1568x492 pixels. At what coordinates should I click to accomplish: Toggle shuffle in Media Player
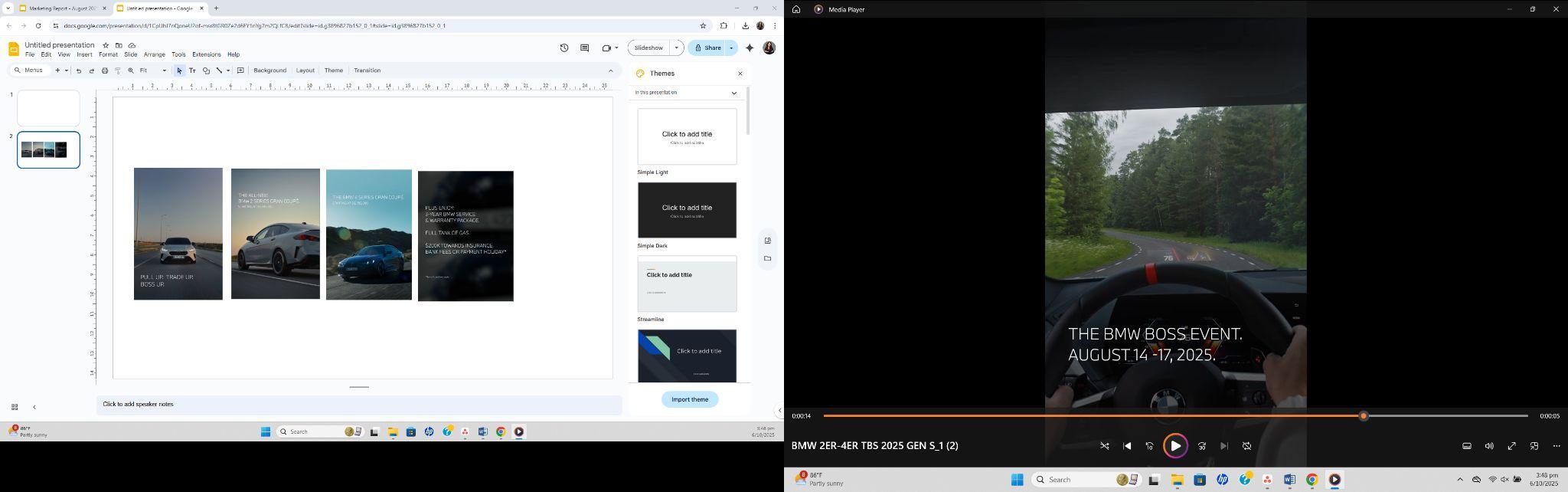point(1105,446)
